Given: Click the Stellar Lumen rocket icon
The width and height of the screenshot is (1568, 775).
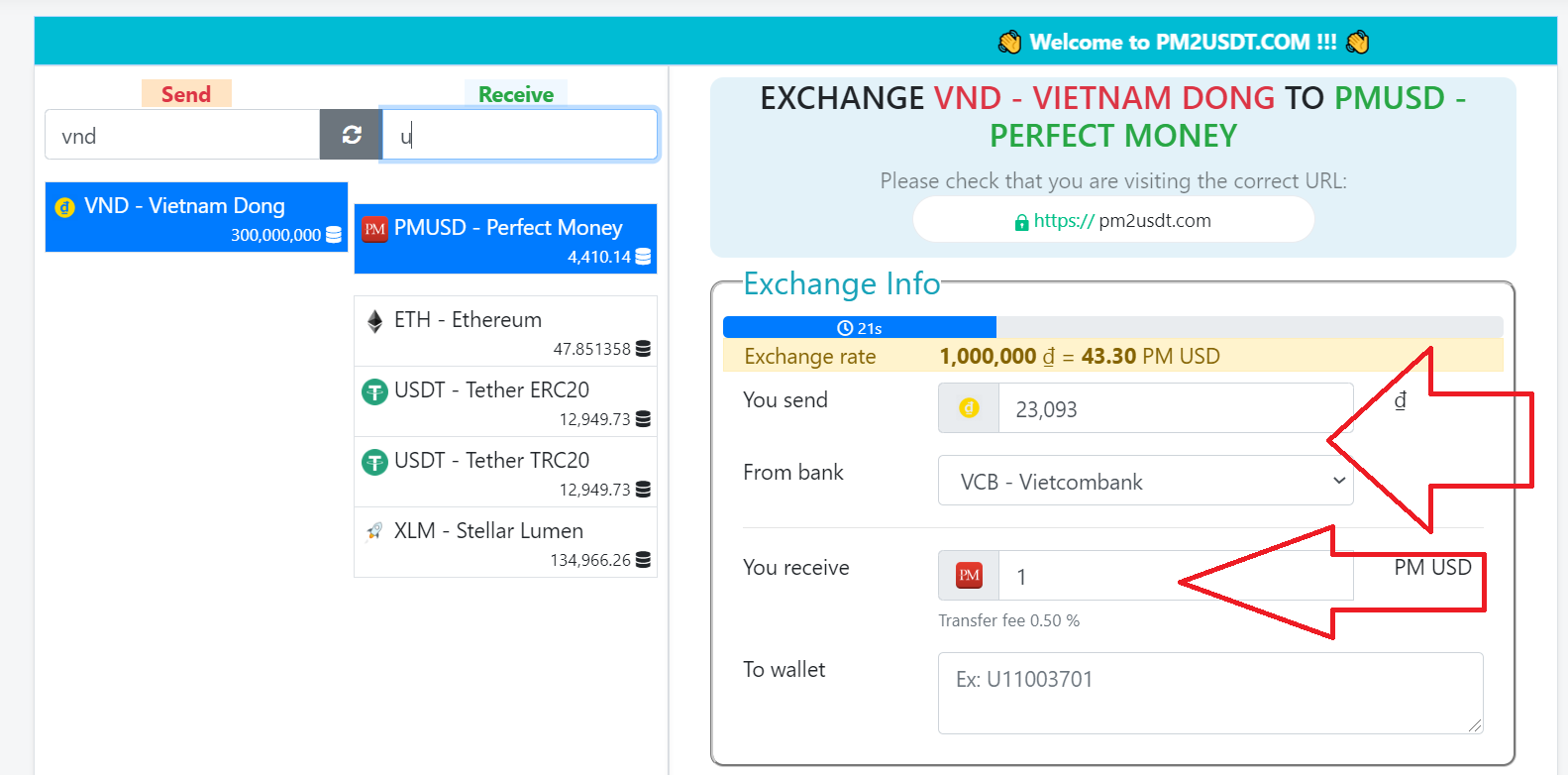Looking at the screenshot, I should point(374,532).
